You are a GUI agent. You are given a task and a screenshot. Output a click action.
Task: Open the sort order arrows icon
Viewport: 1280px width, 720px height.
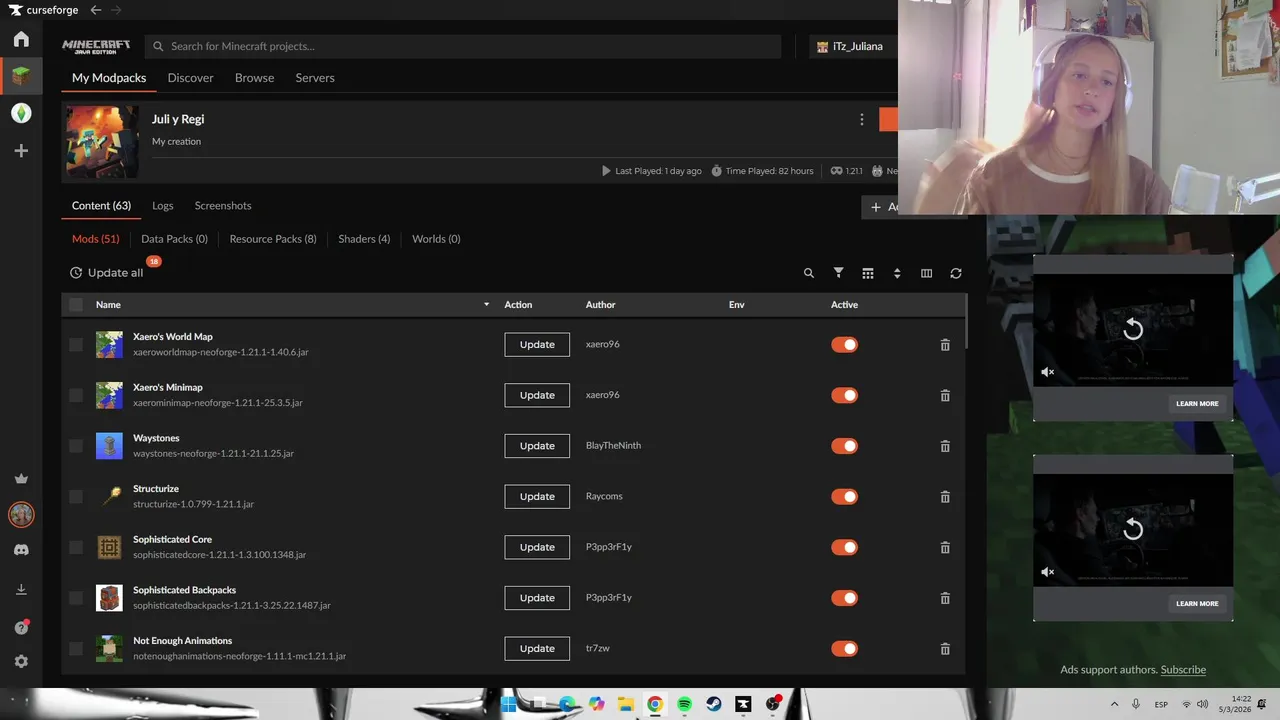pyautogui.click(x=897, y=273)
